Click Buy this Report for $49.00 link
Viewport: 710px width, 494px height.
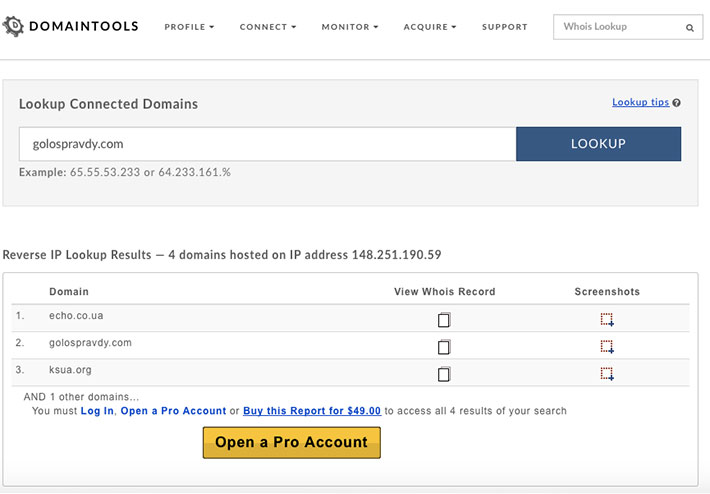[x=312, y=411]
